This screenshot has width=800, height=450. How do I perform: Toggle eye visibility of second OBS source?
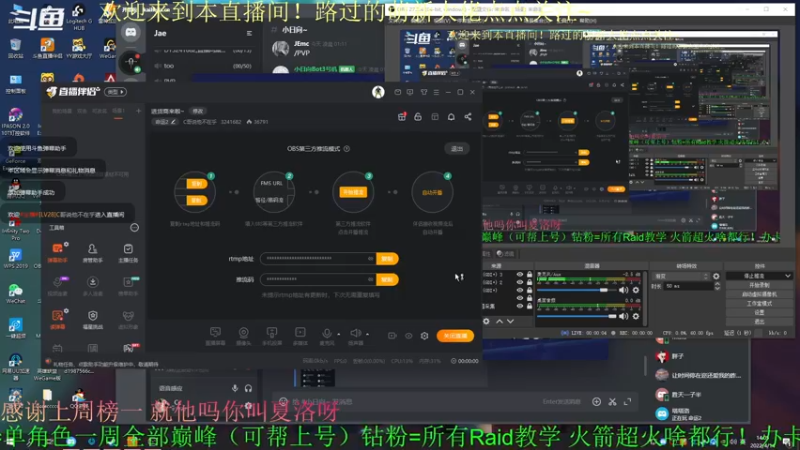(x=520, y=282)
